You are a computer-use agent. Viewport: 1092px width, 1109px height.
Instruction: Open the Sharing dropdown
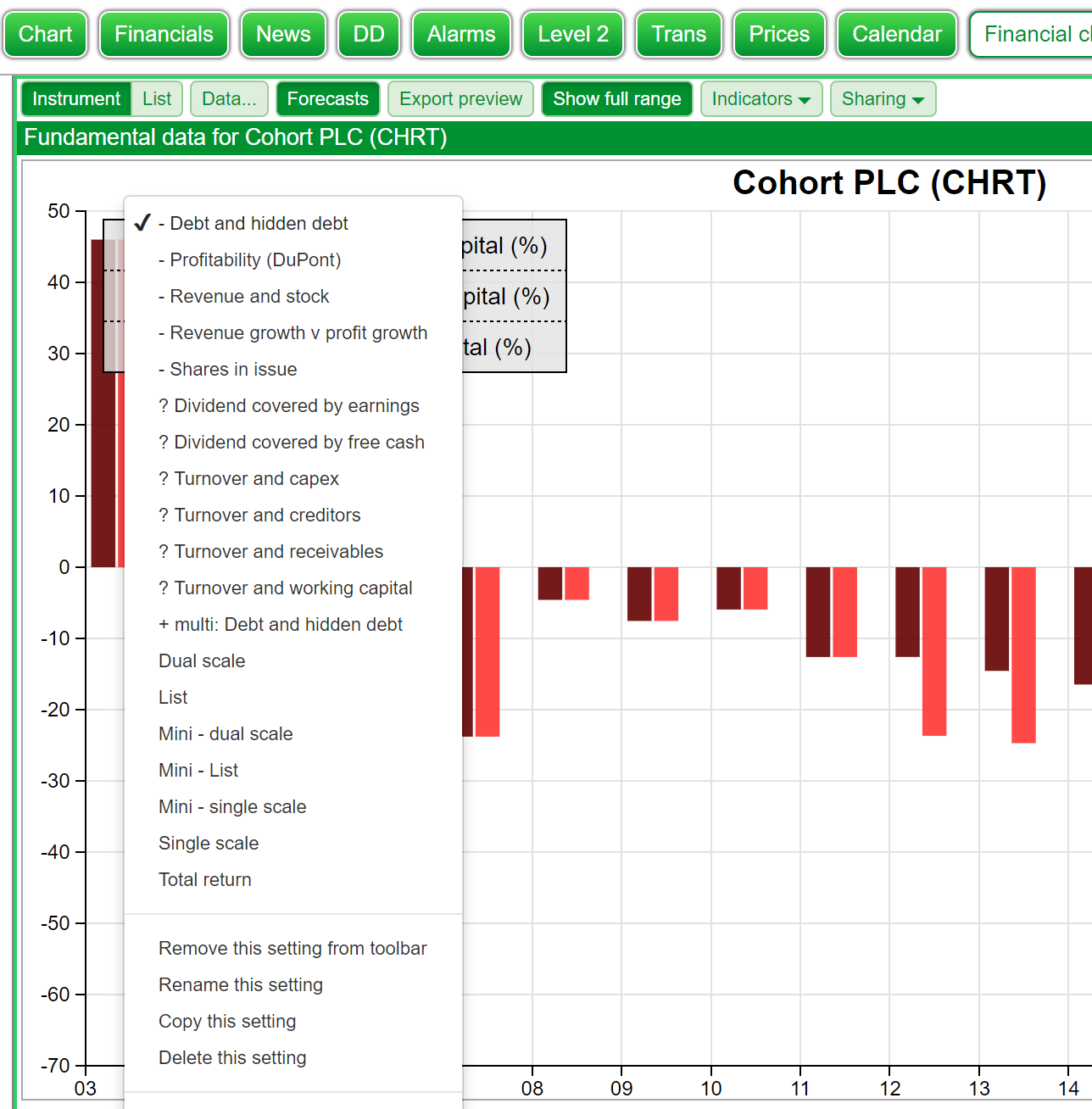point(883,99)
